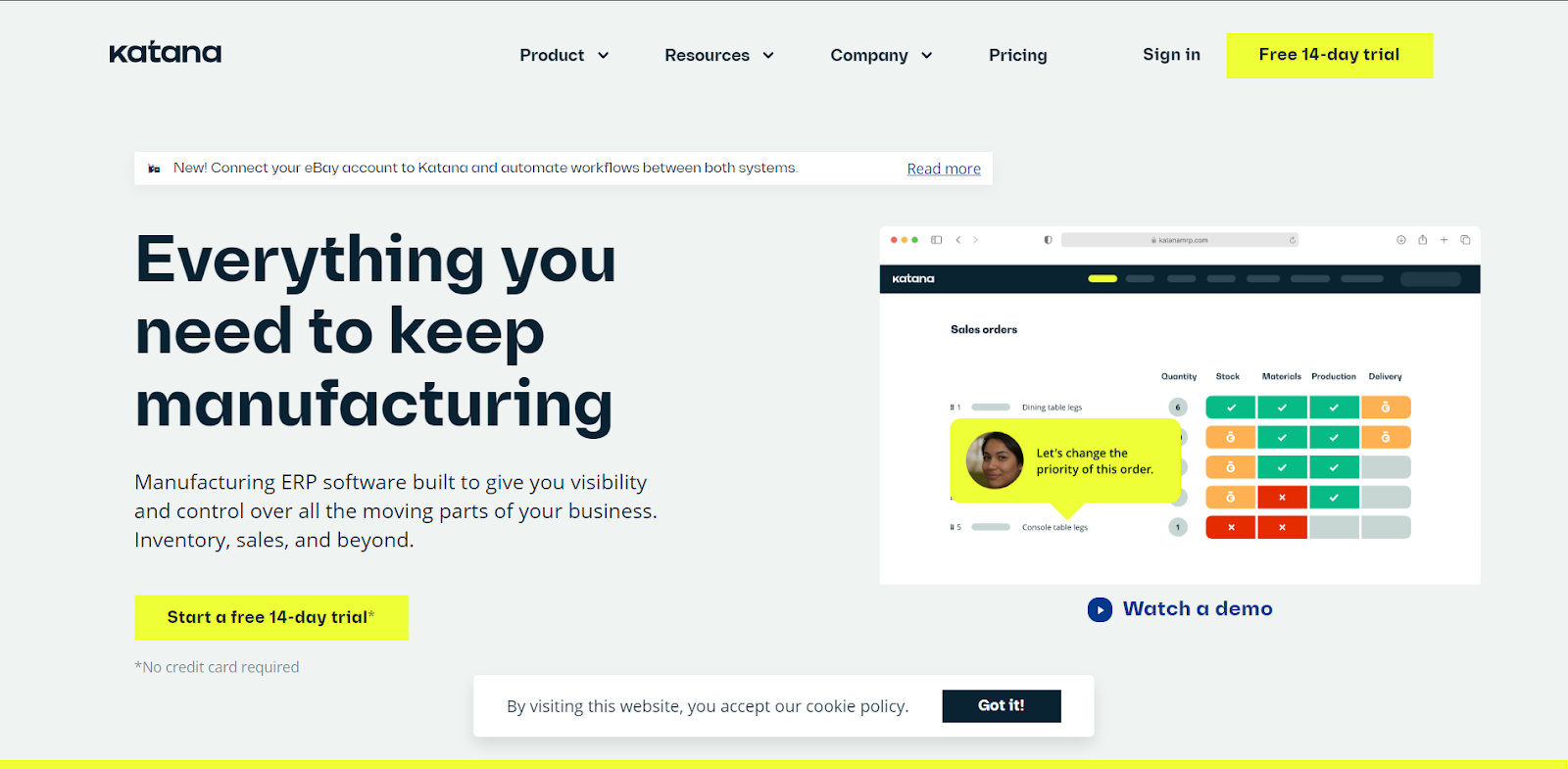Click the Katana logo in header

pos(166,53)
